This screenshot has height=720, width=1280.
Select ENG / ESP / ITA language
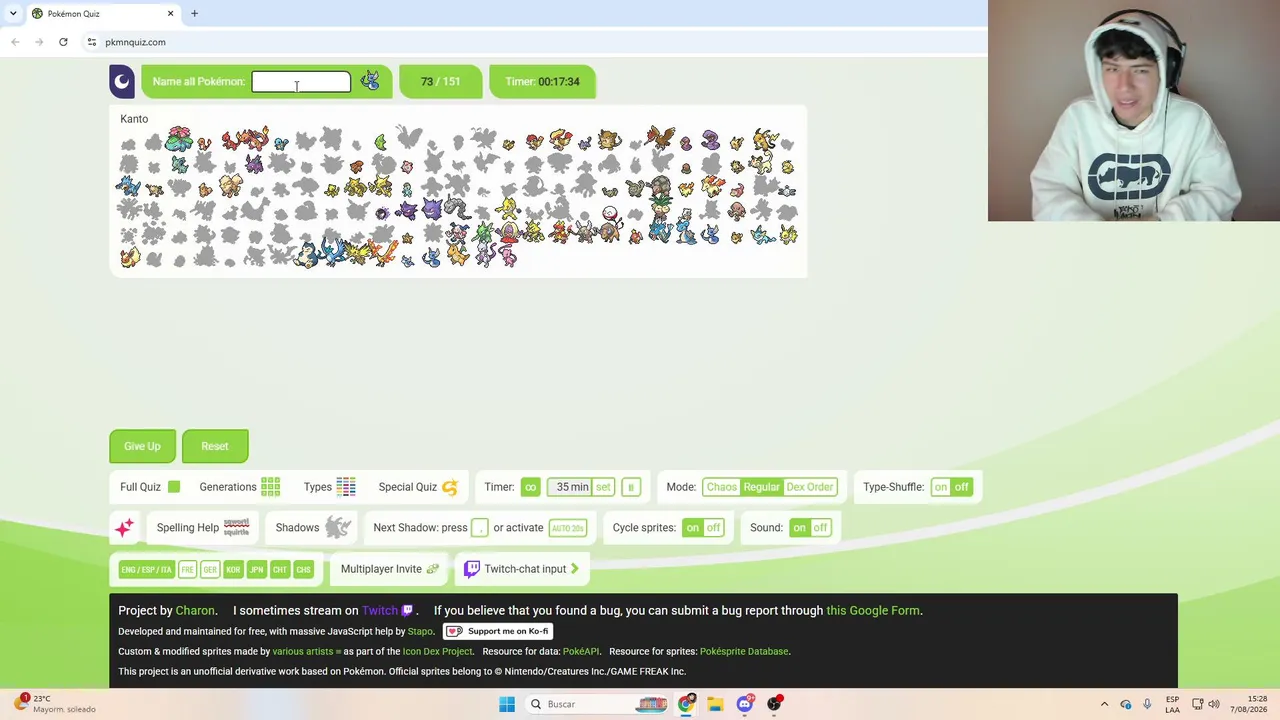coord(146,570)
